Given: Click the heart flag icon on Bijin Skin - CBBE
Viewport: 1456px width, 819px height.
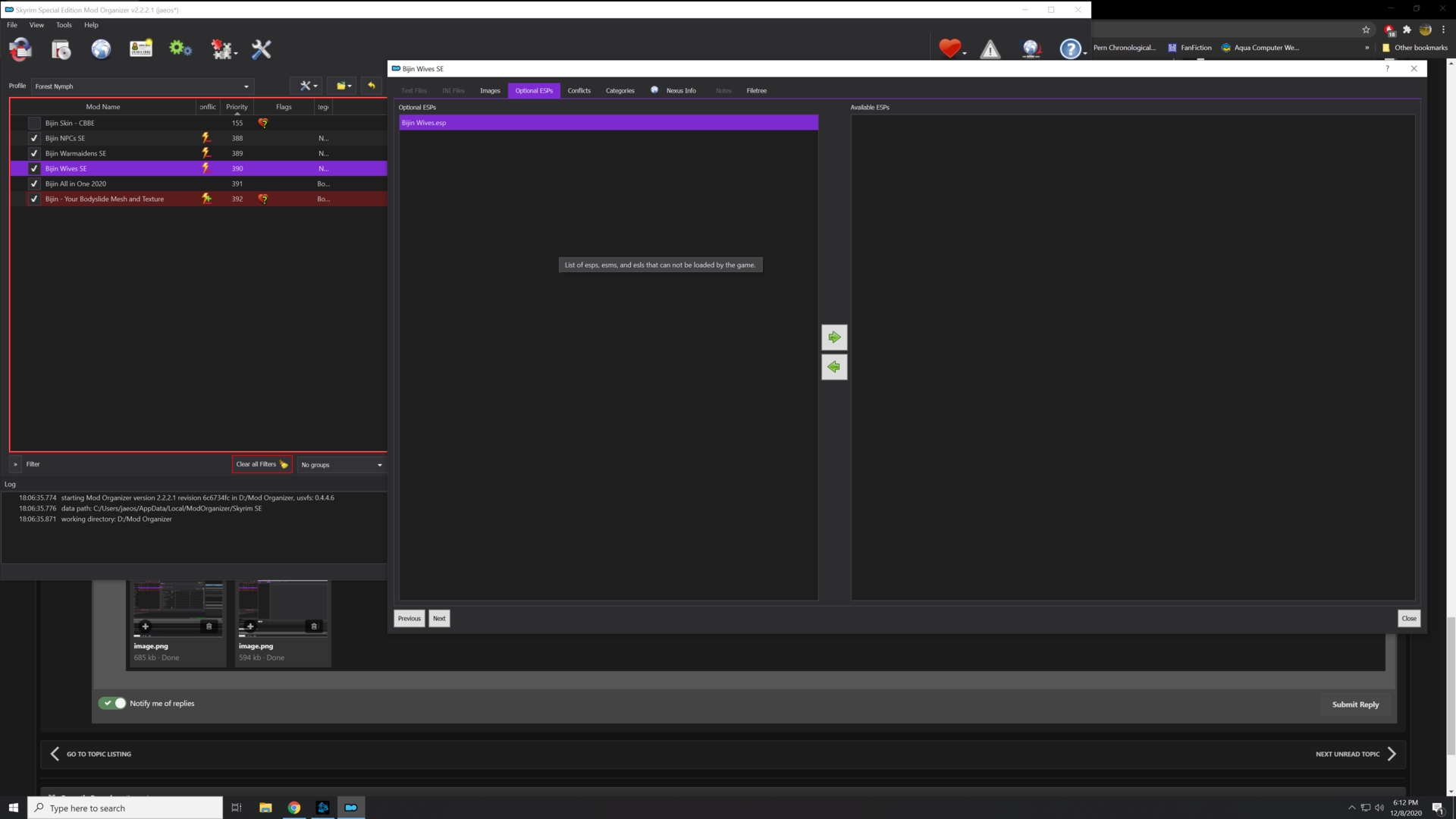Looking at the screenshot, I should pyautogui.click(x=263, y=123).
